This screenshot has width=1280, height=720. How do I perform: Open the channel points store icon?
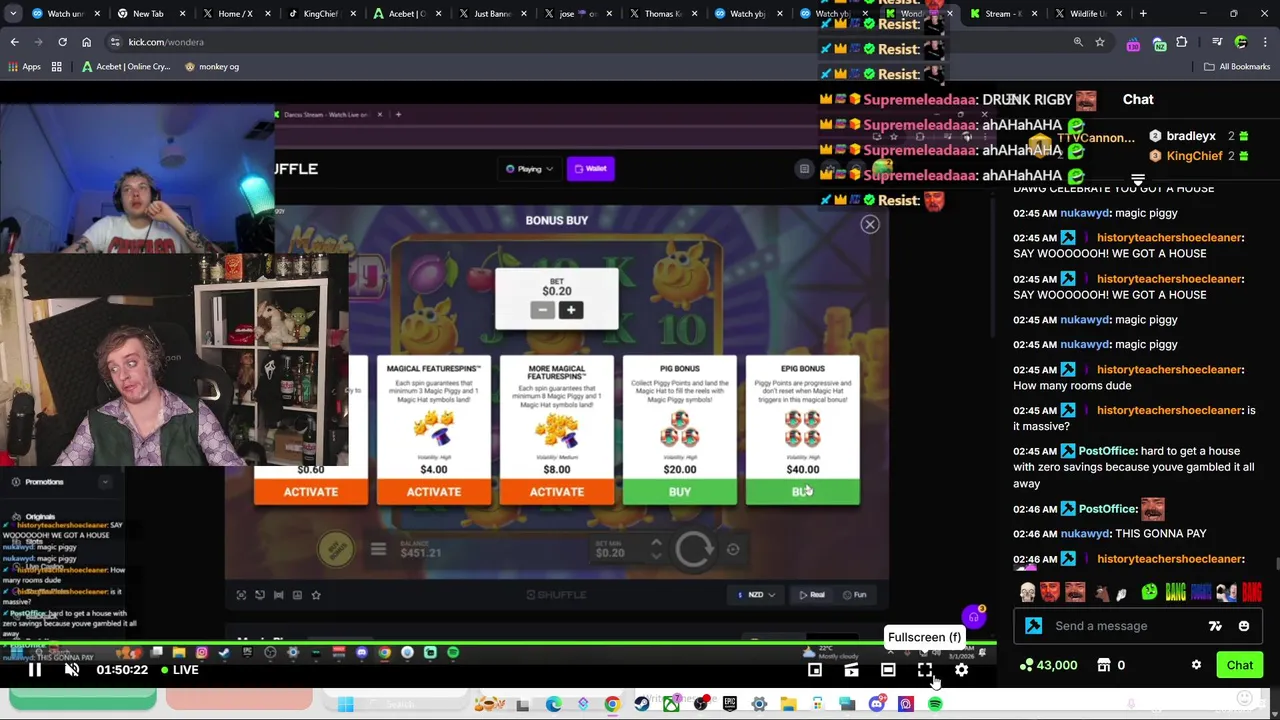[1104, 665]
